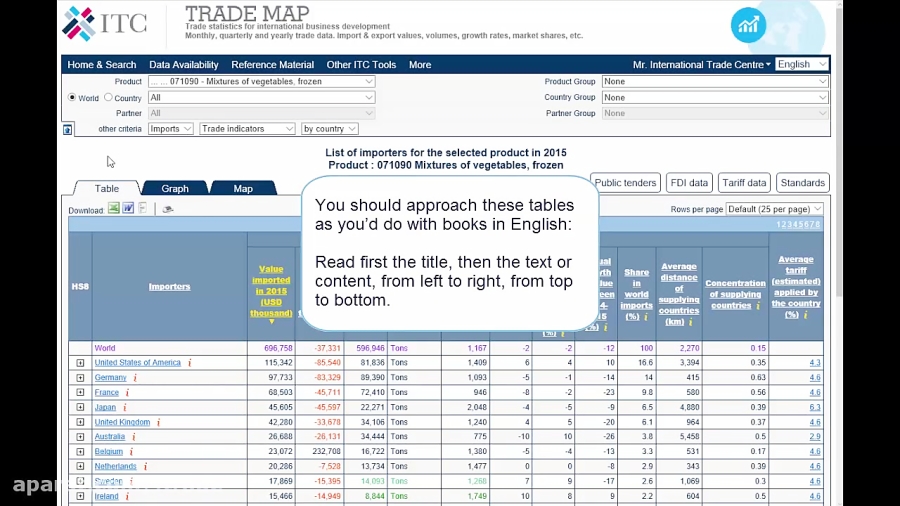Click Japan's 6.3 tariff link

[814, 407]
